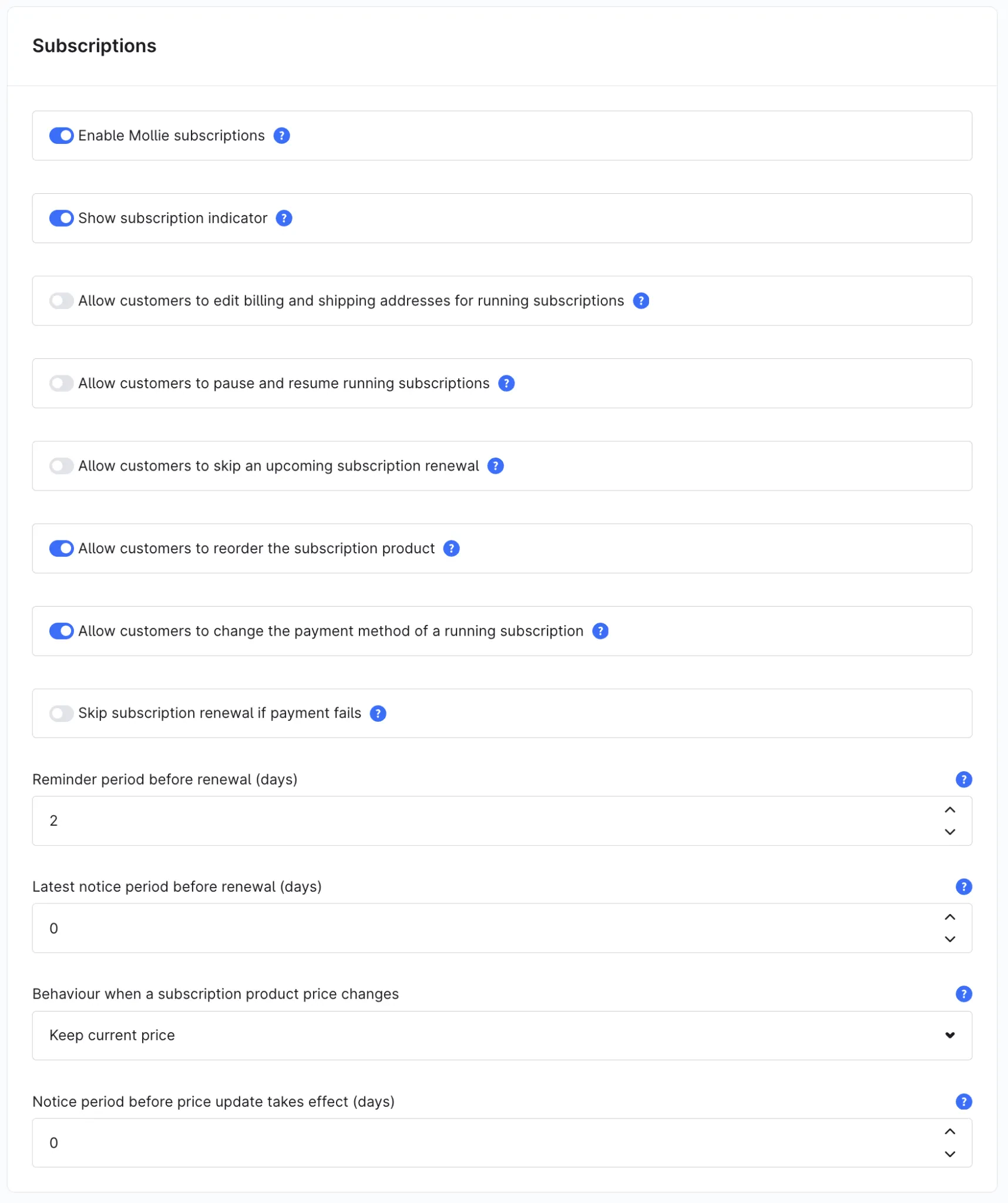Open help for skipping upcoming renewal
Image resolution: width=1008 pixels, height=1203 pixels.
click(496, 466)
